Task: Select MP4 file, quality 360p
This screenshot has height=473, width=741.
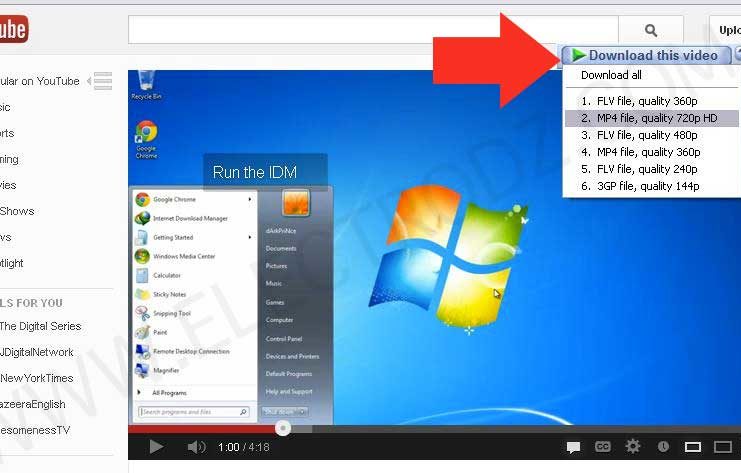Action: coord(641,152)
